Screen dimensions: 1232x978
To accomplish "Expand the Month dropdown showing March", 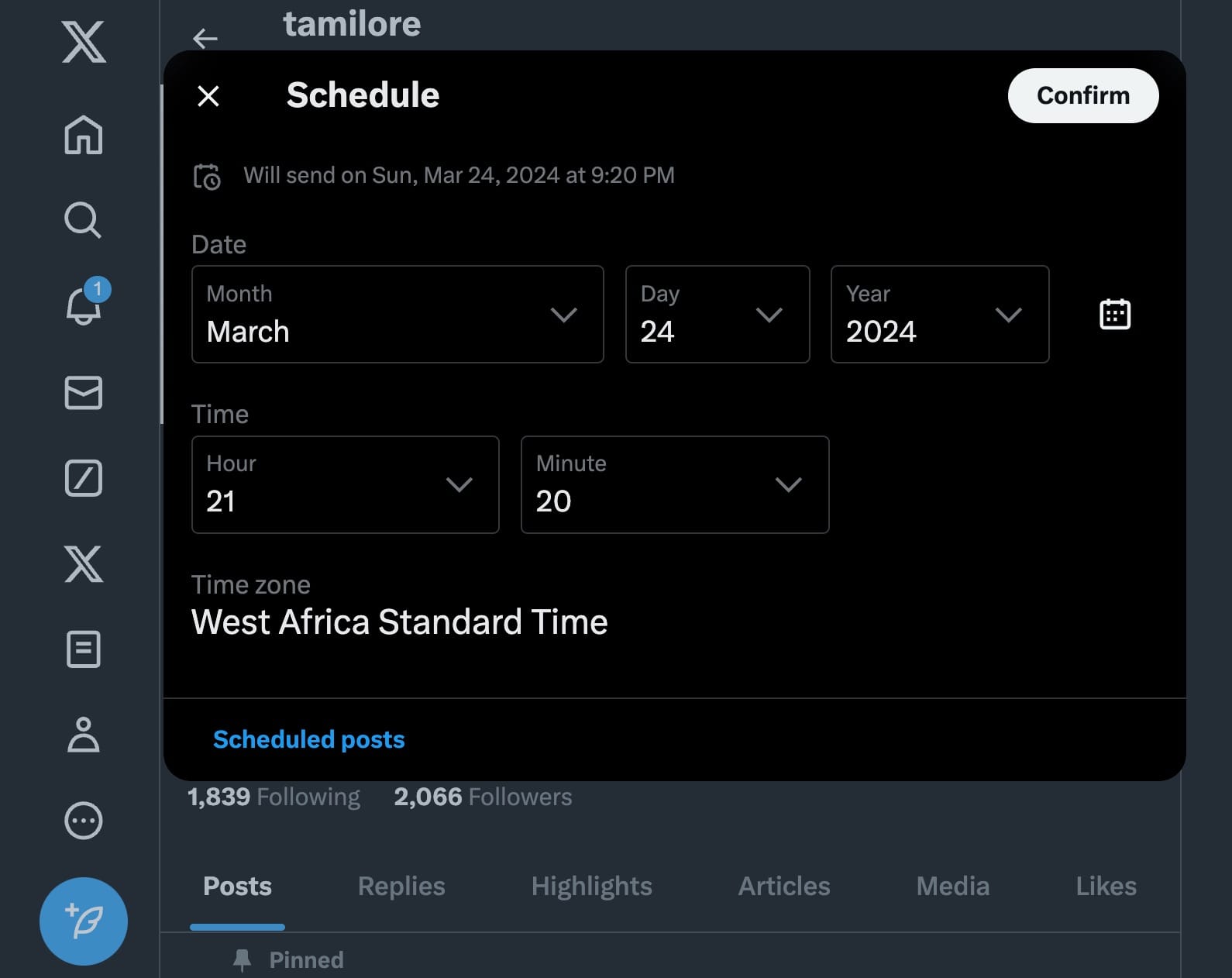I will point(397,315).
